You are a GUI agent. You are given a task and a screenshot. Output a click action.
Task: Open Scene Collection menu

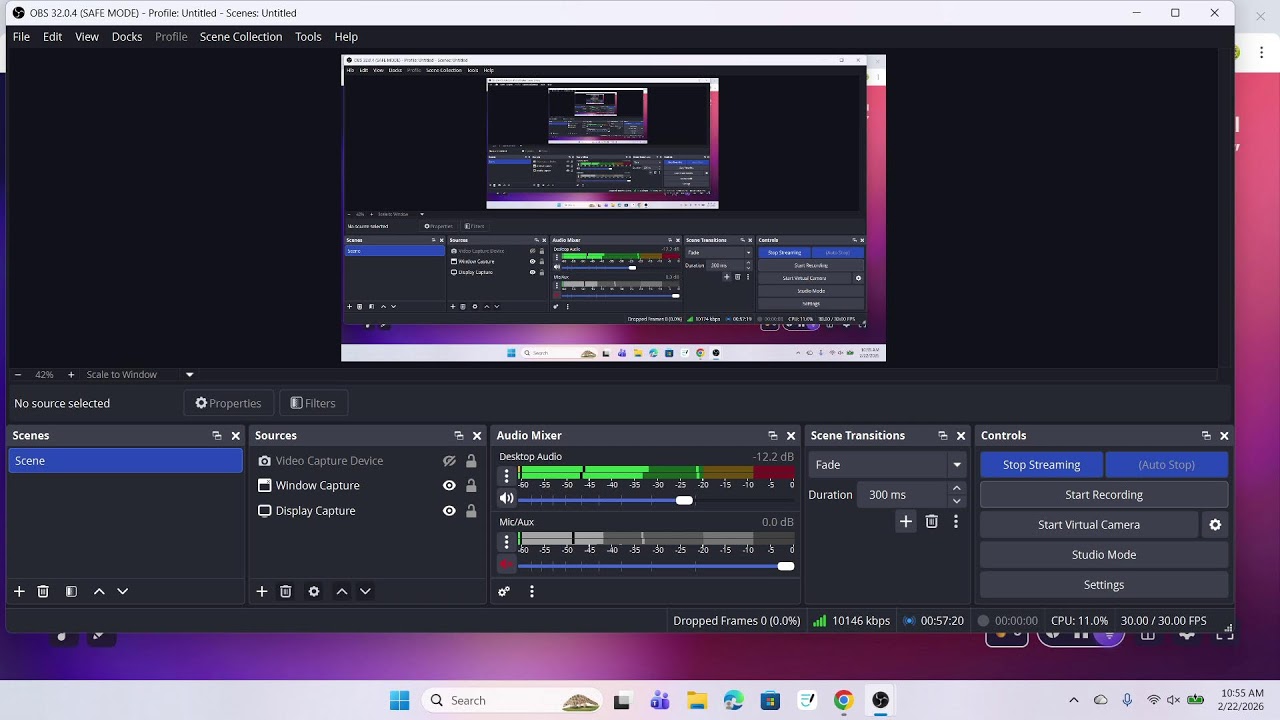coord(241,36)
